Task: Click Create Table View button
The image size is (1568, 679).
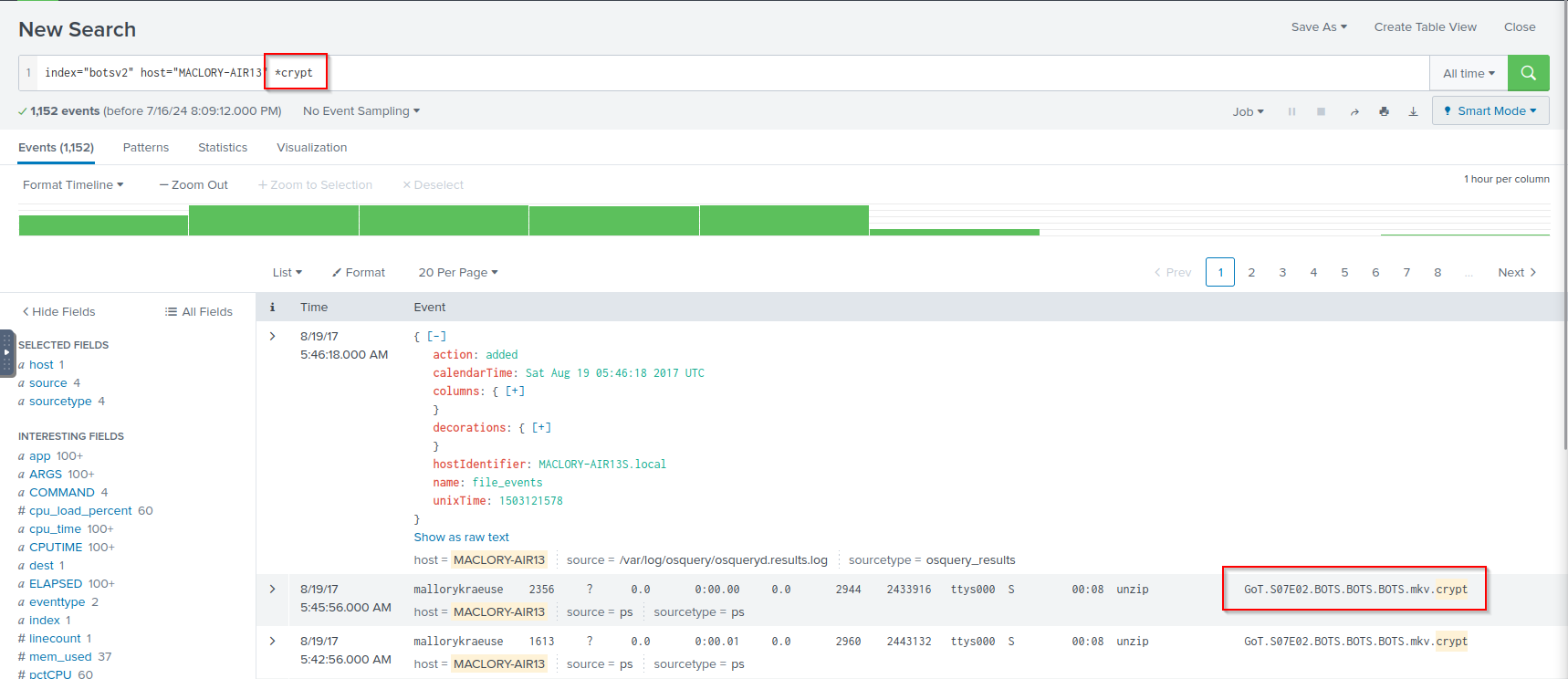Action: [1425, 26]
